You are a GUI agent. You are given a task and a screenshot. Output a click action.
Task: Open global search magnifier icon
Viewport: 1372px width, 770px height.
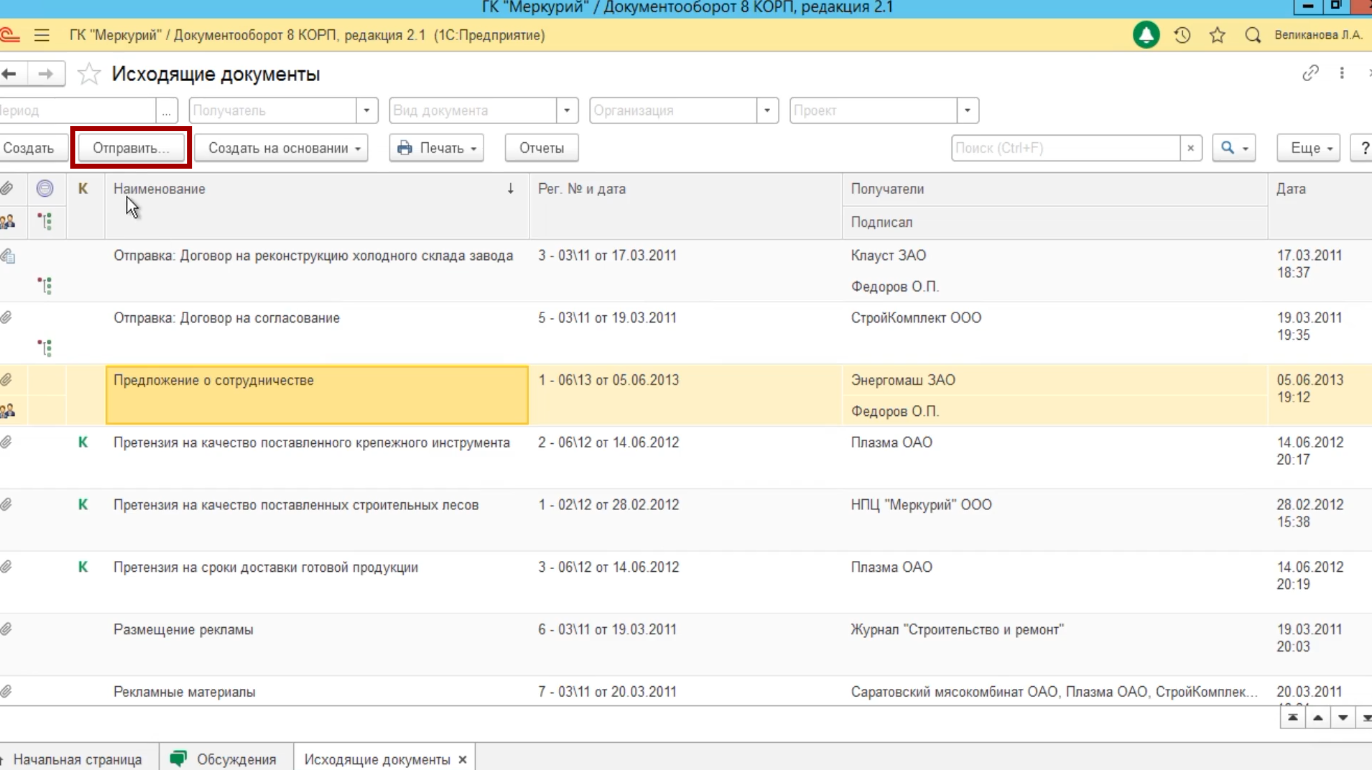[x=1252, y=35]
